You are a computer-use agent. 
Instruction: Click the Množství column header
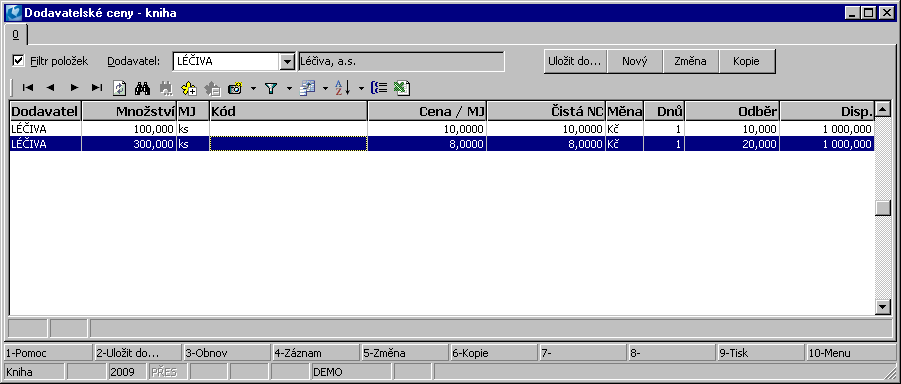(129, 111)
